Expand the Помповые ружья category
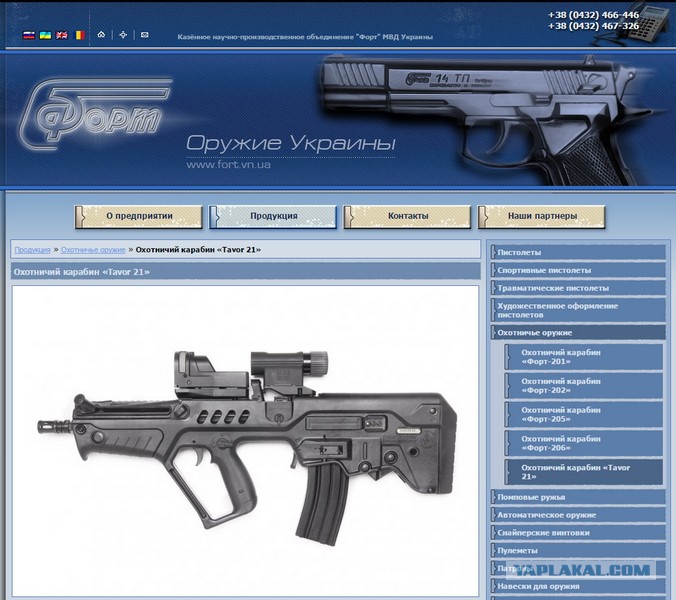676x600 pixels. coord(578,497)
